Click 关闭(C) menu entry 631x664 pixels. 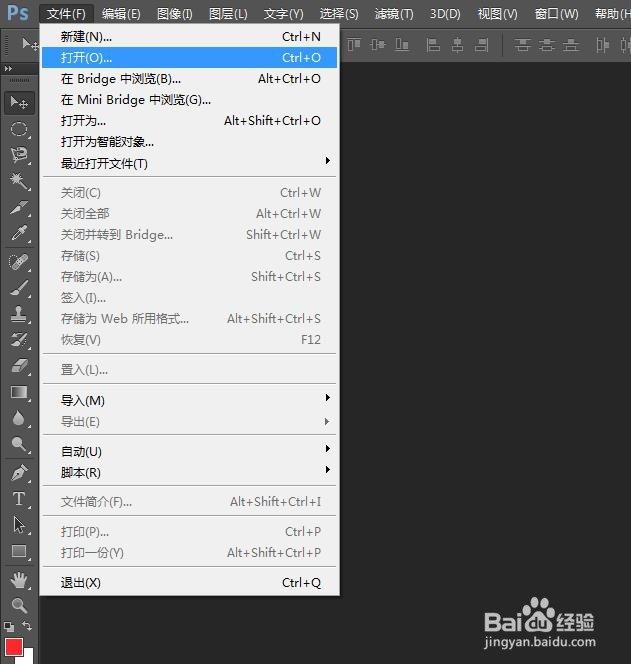coord(190,193)
